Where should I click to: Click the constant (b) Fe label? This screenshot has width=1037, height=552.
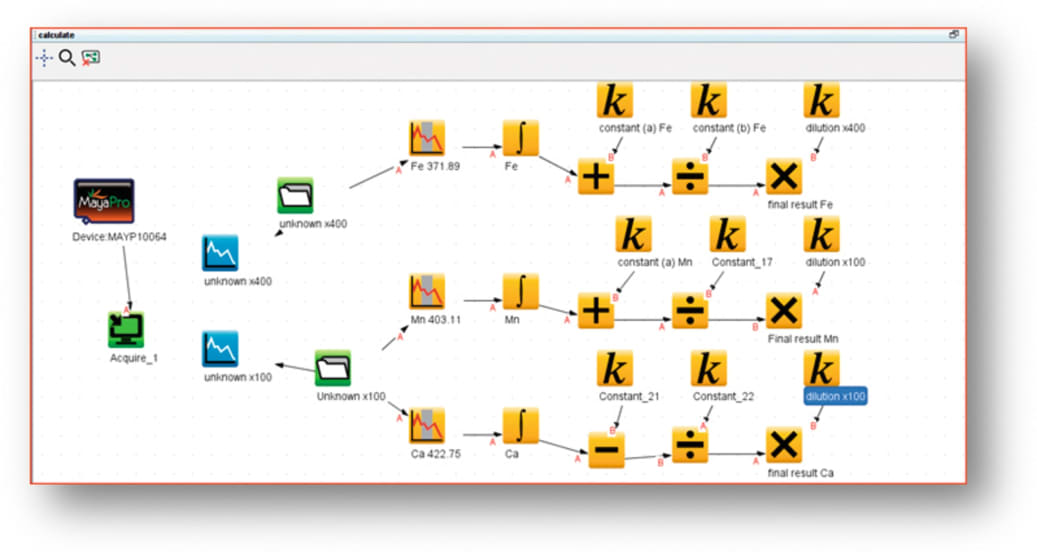(x=729, y=128)
